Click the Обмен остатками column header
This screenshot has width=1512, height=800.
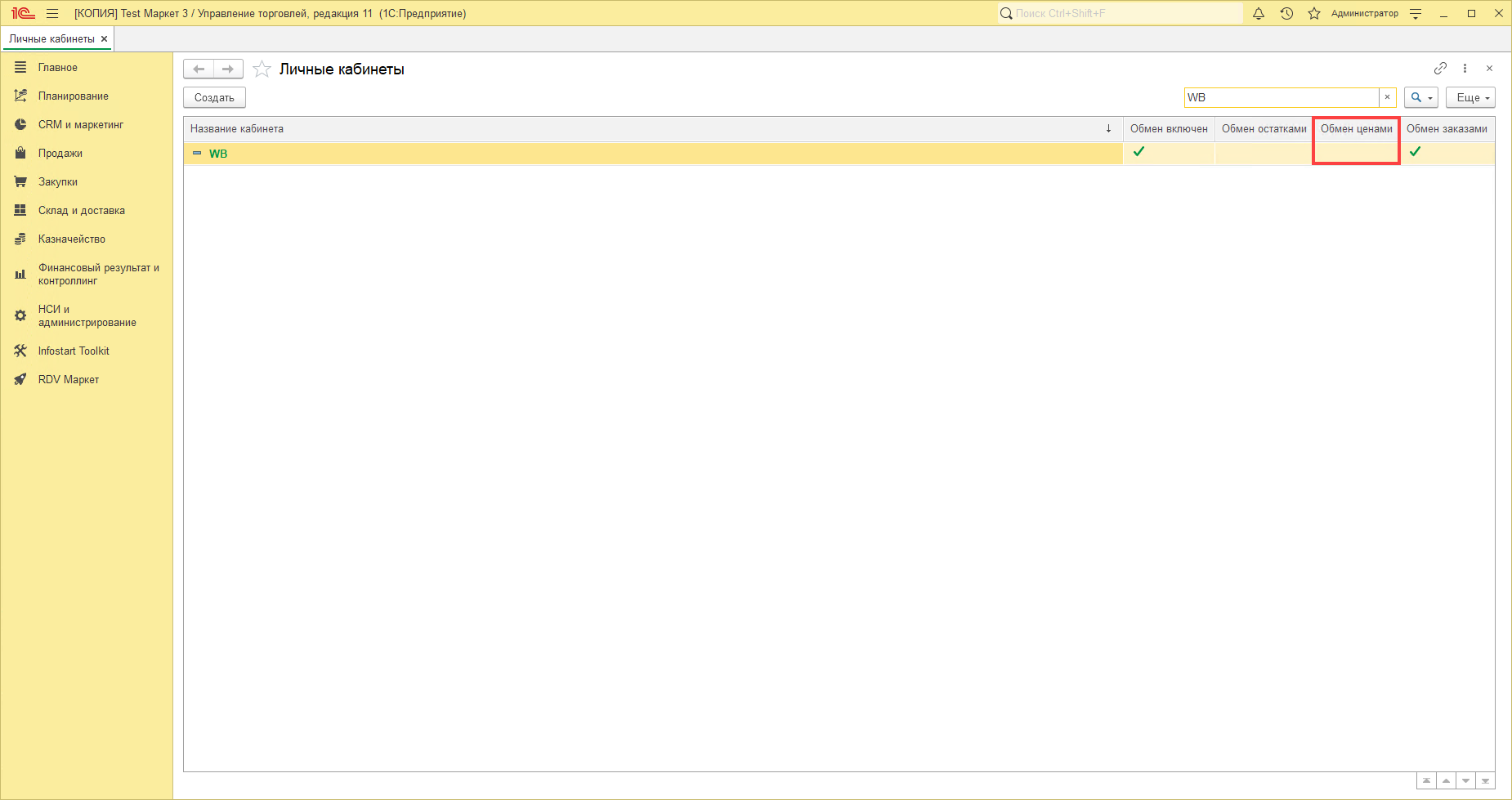click(1264, 129)
